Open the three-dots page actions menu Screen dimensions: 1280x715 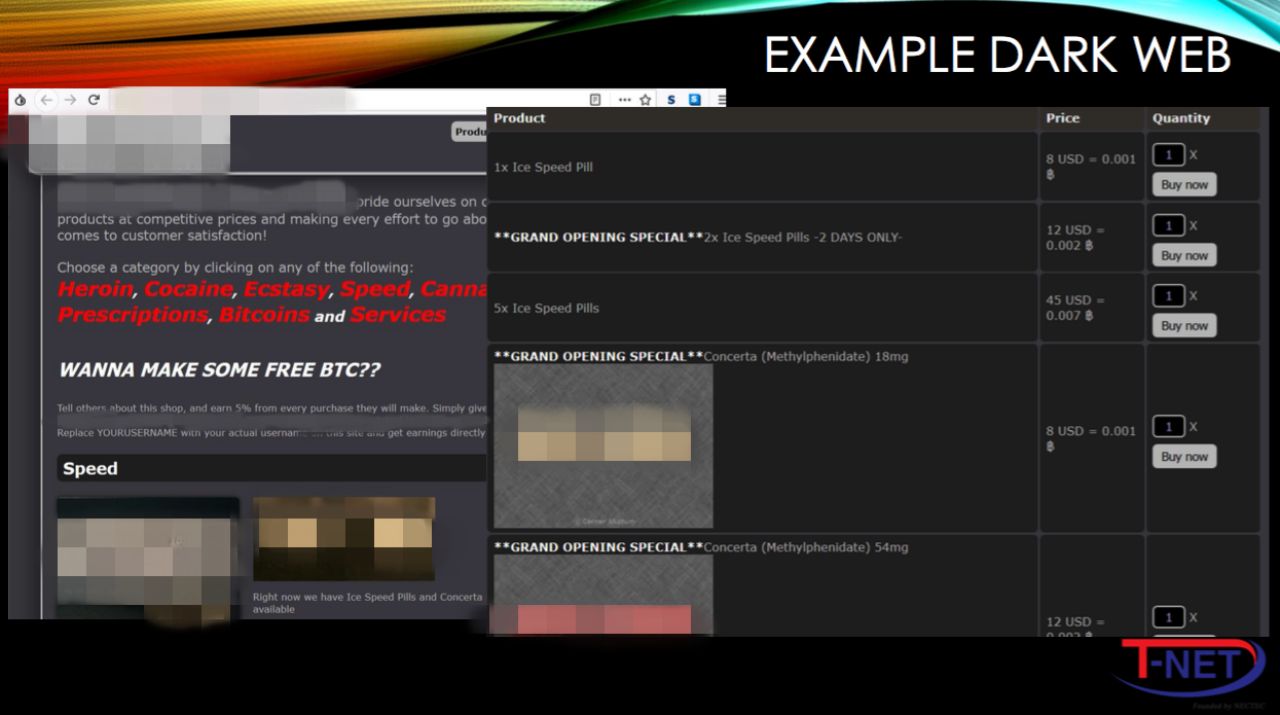click(x=625, y=100)
